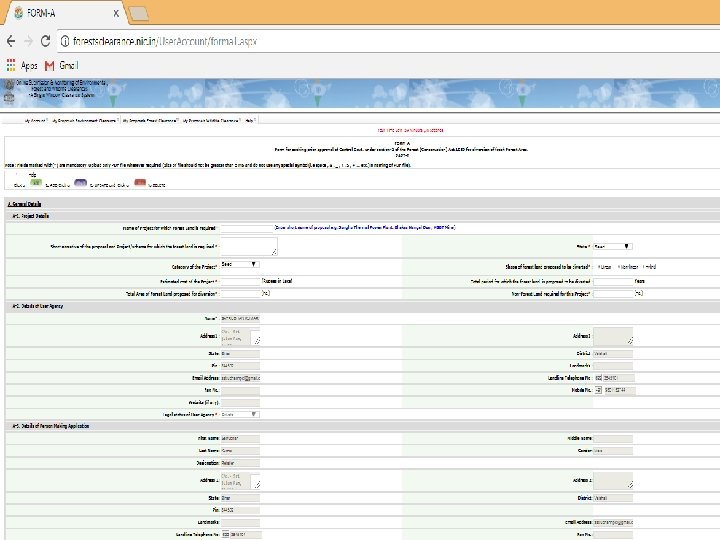Click the emblem logo in the site banner

pos(9,91)
